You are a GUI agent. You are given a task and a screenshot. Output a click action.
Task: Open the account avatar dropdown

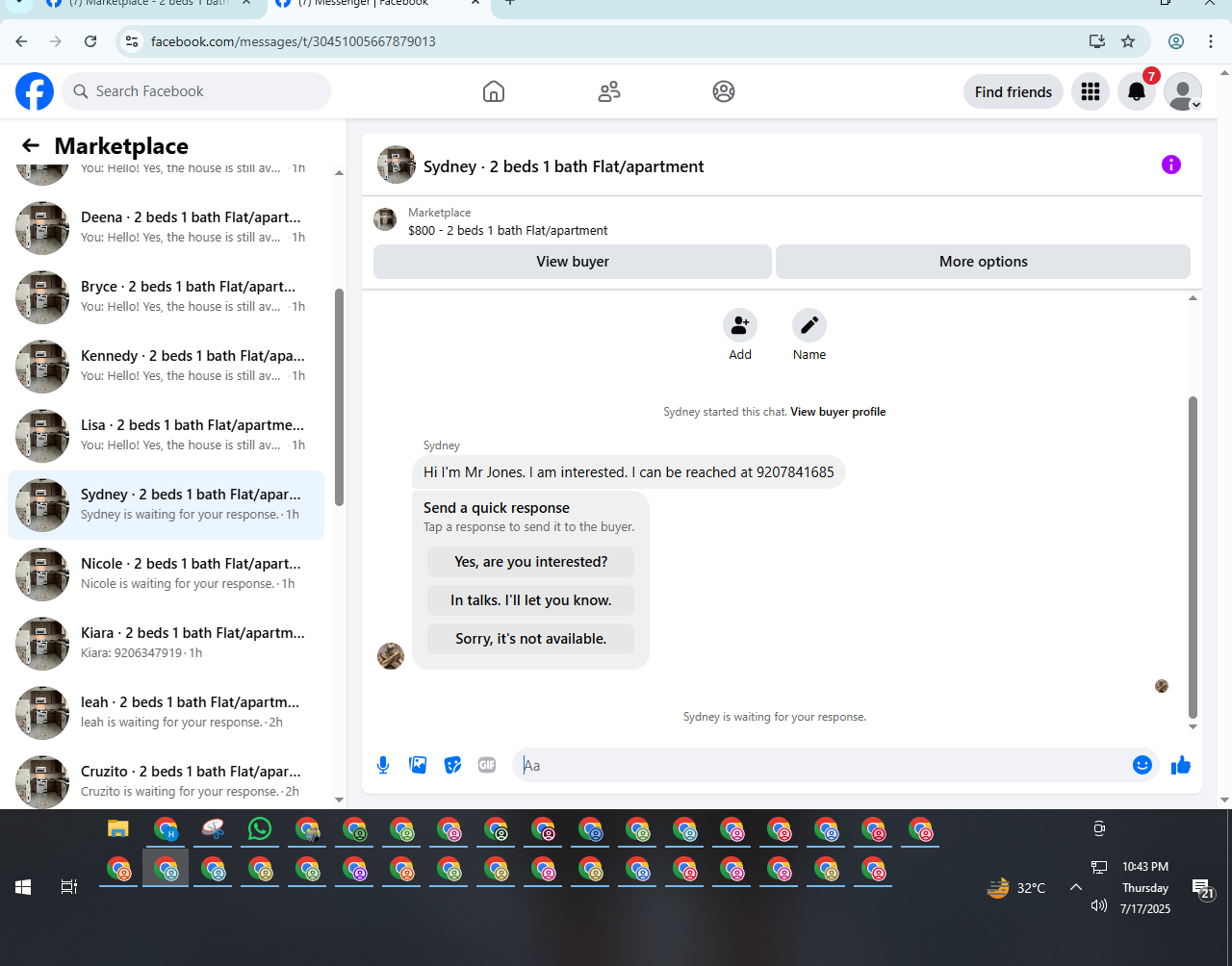click(x=1183, y=91)
